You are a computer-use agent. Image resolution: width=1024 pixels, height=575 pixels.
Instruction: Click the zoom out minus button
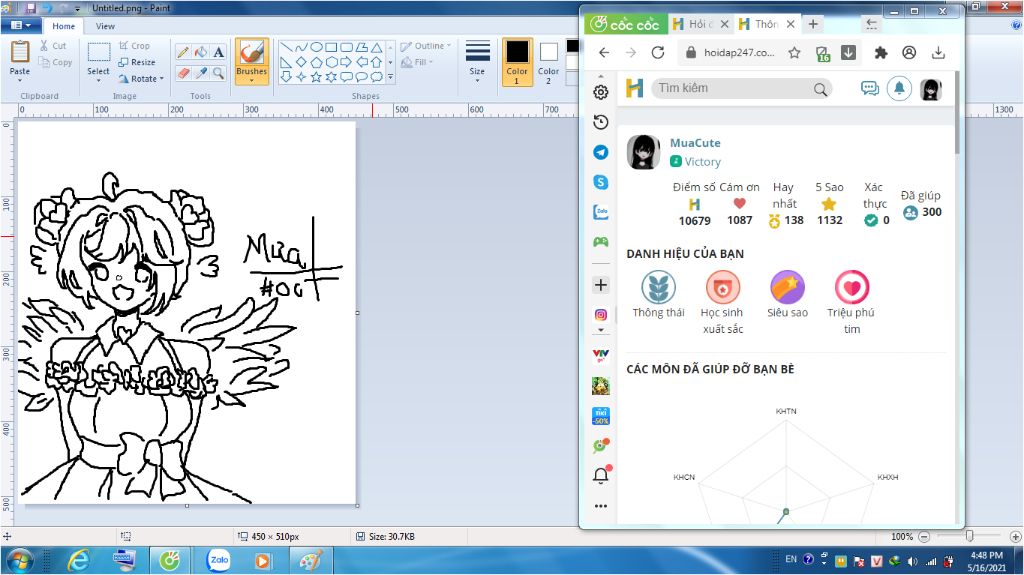(x=924, y=536)
